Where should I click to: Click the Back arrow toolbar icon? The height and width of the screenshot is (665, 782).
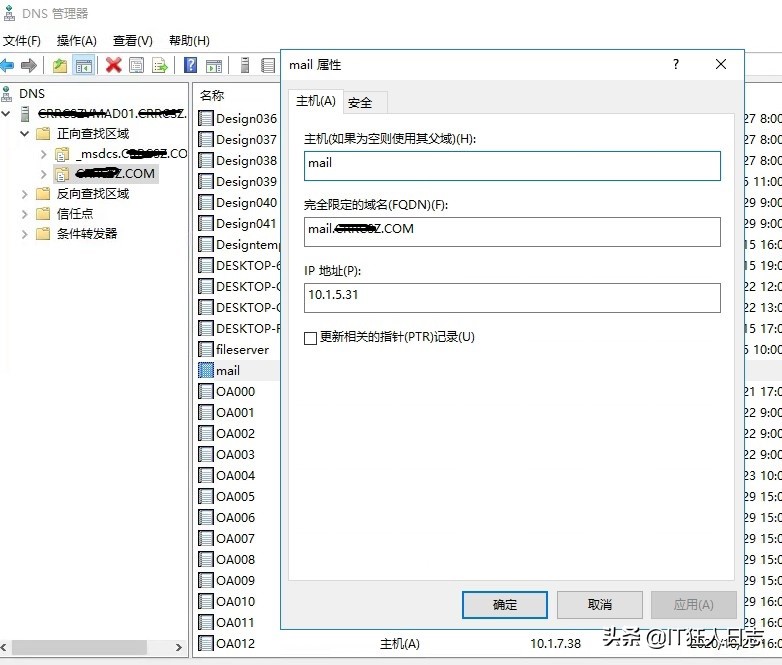tap(7, 65)
